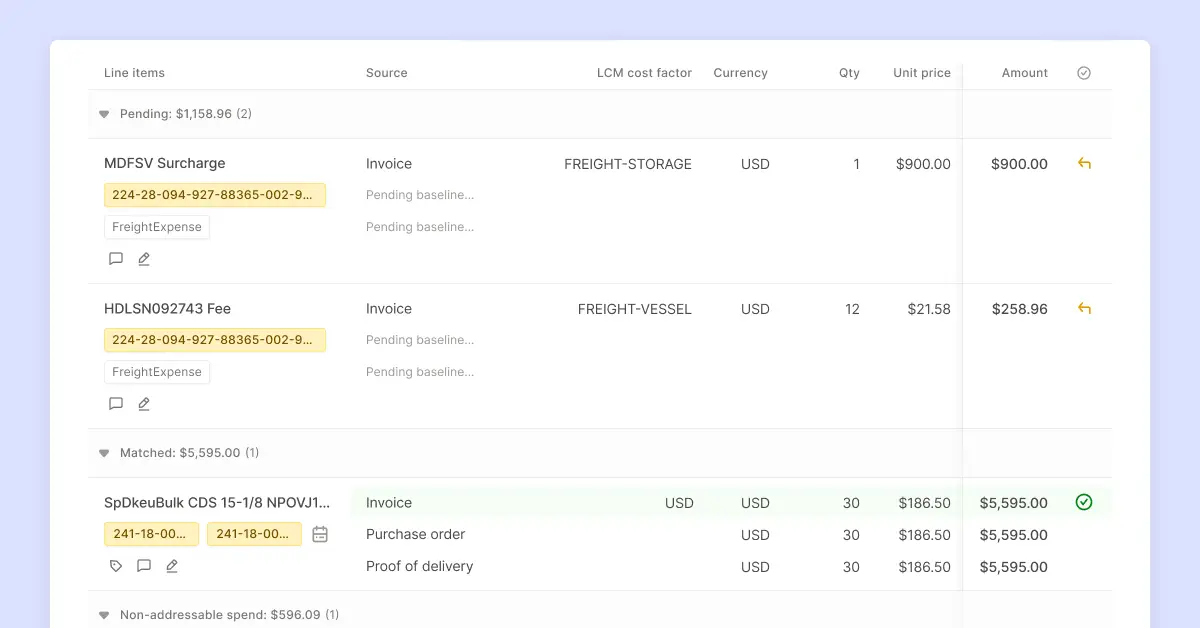Edit the HDLSN092743 Fee line item
The width and height of the screenshot is (1200, 628).
(144, 404)
